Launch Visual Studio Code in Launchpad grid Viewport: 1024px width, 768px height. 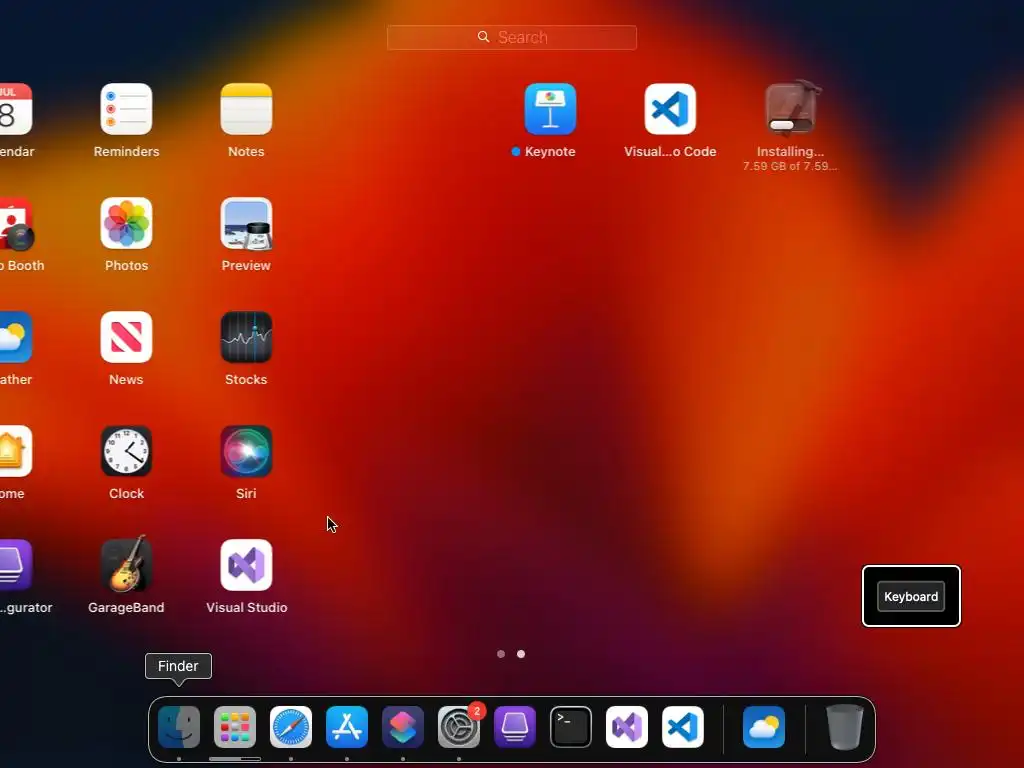(670, 109)
